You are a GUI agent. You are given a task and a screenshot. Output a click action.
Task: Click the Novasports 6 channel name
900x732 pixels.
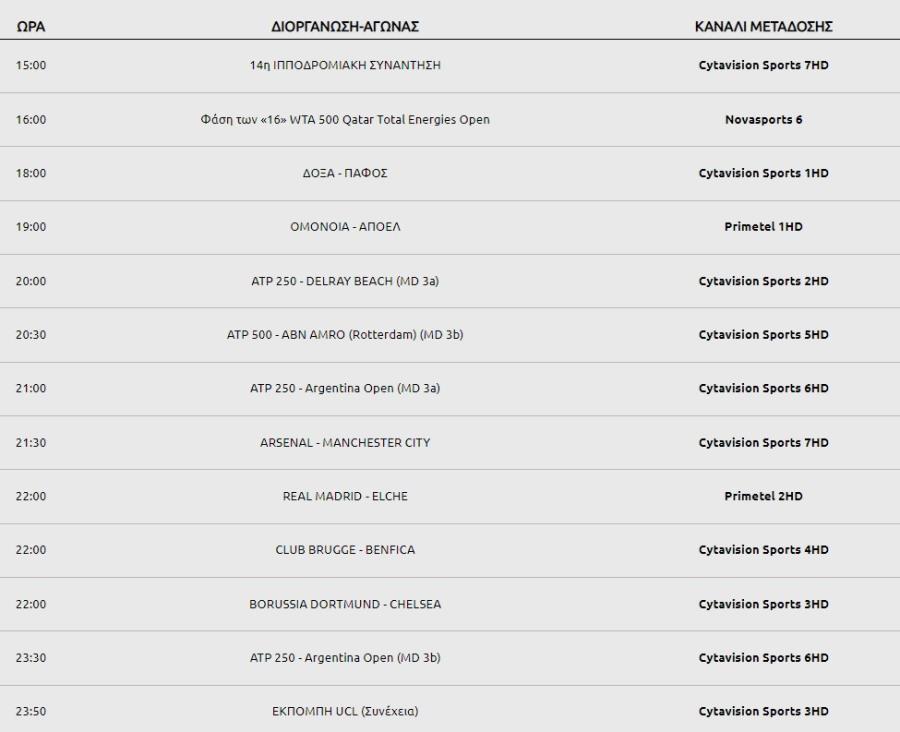click(x=763, y=120)
